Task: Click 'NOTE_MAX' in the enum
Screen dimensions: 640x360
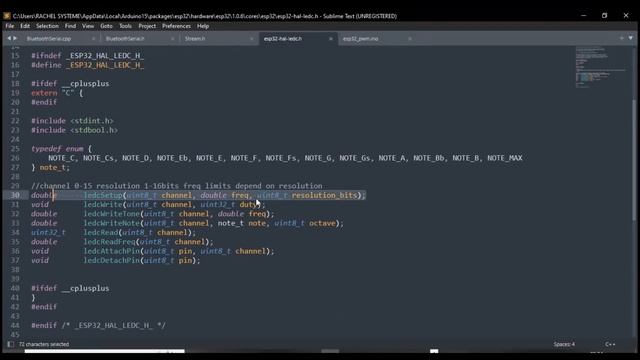Action: pos(504,158)
